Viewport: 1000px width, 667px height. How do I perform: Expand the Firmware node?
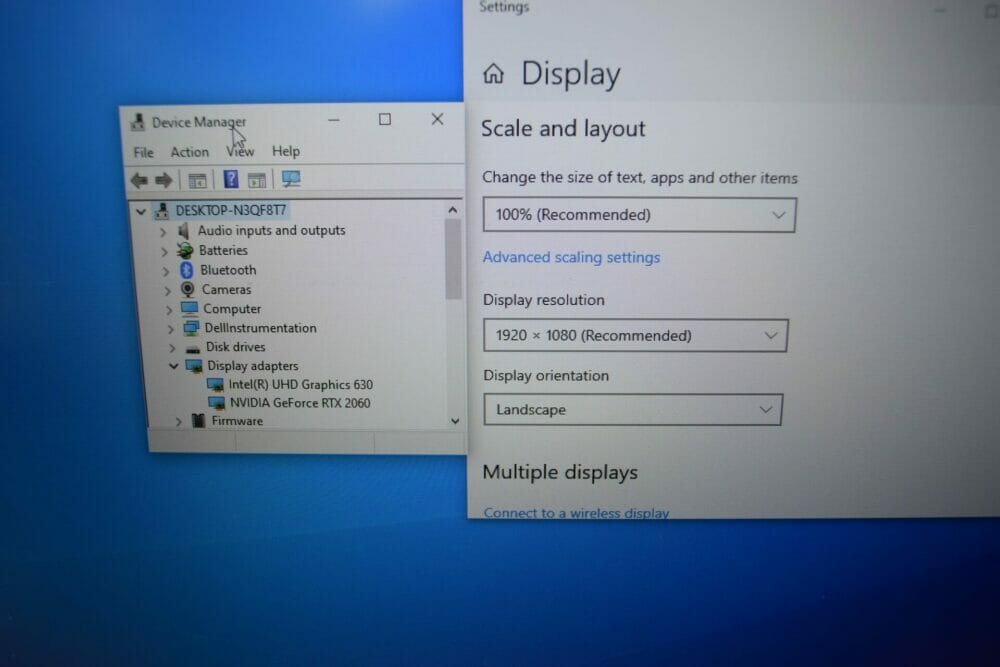(178, 421)
